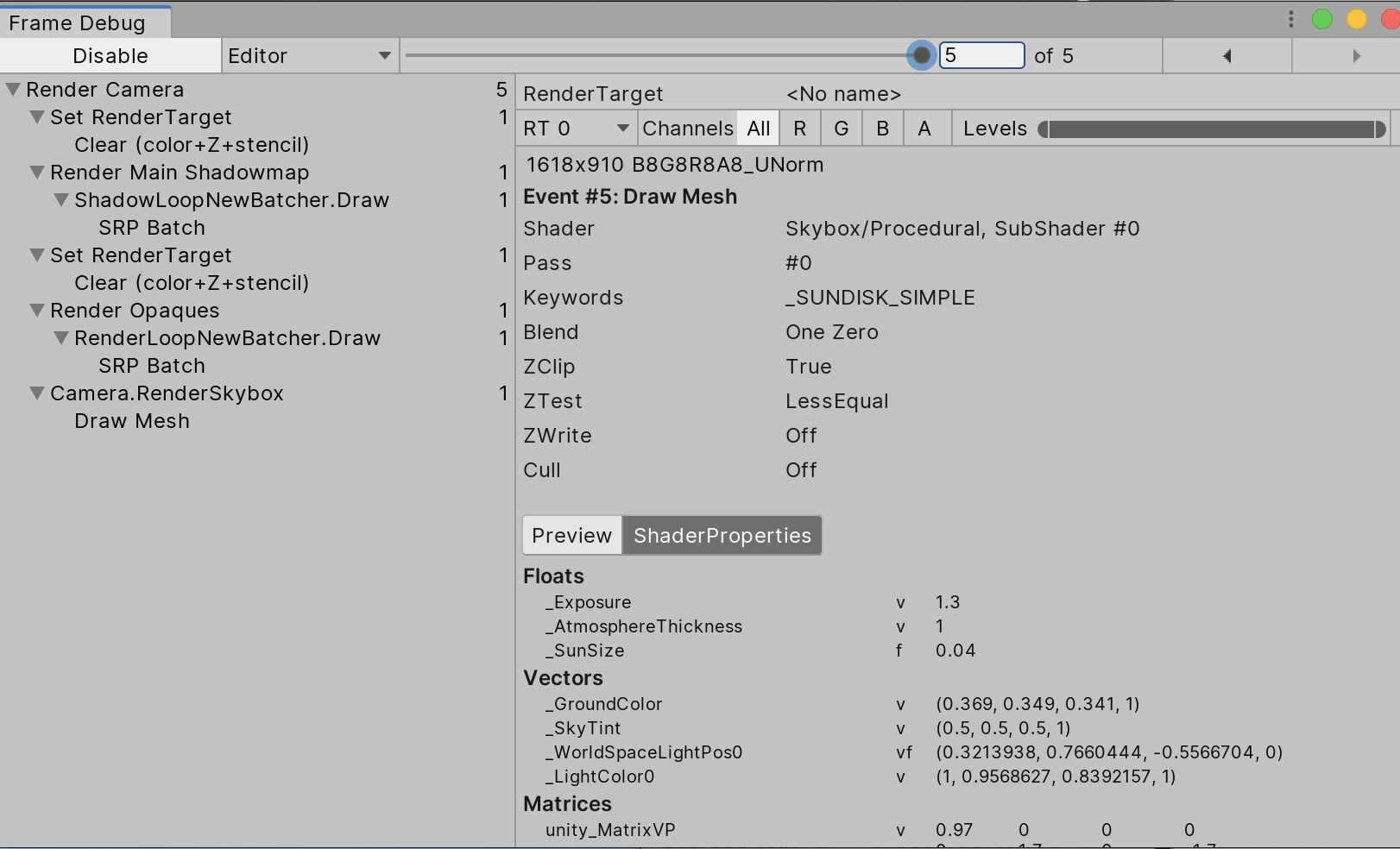This screenshot has height=849, width=1400.
Task: Open the three-dot menu in the title bar
Action: pyautogui.click(x=1290, y=19)
